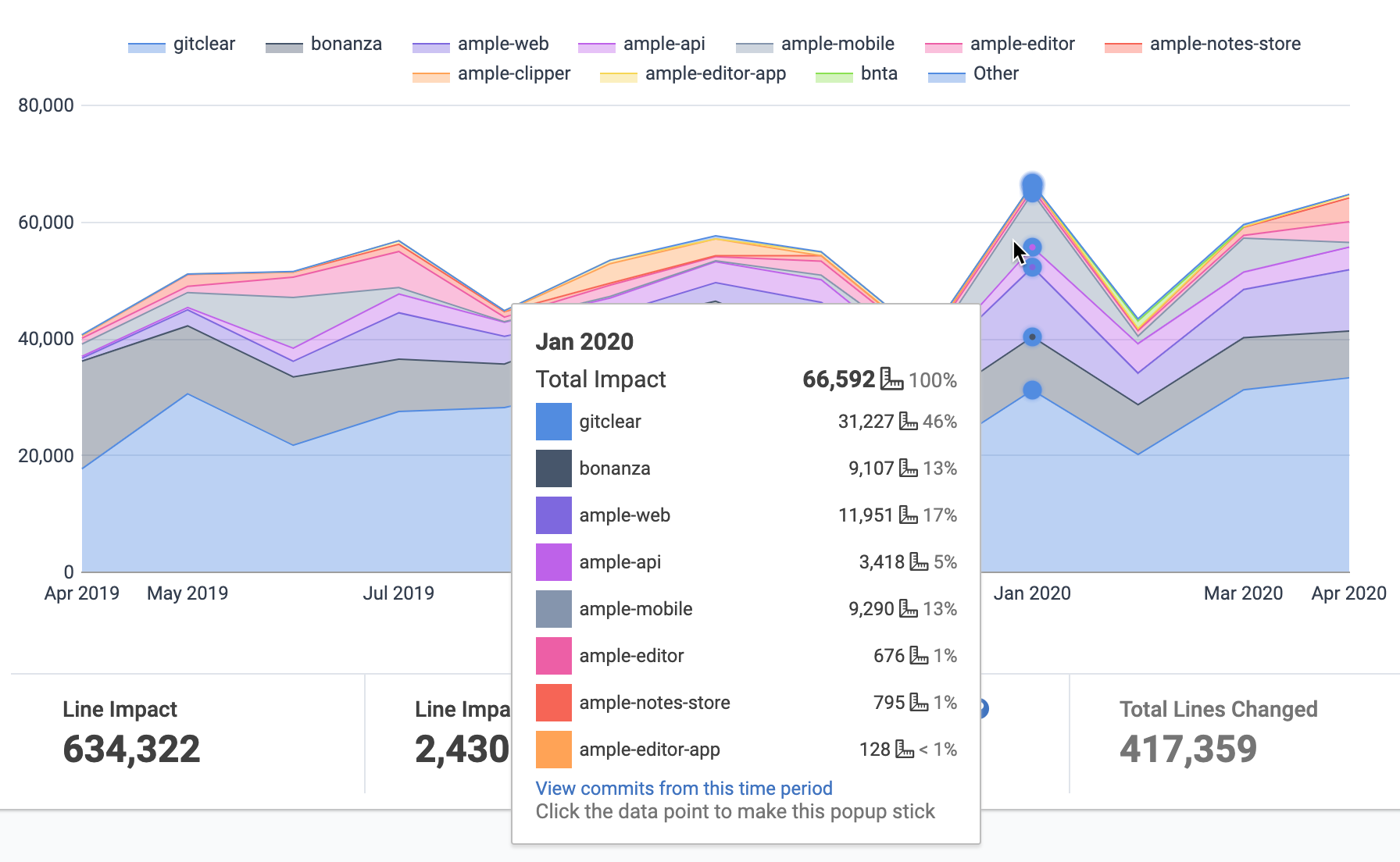The image size is (1400, 862).
Task: Click the impact icon next to 795
Action: (920, 703)
